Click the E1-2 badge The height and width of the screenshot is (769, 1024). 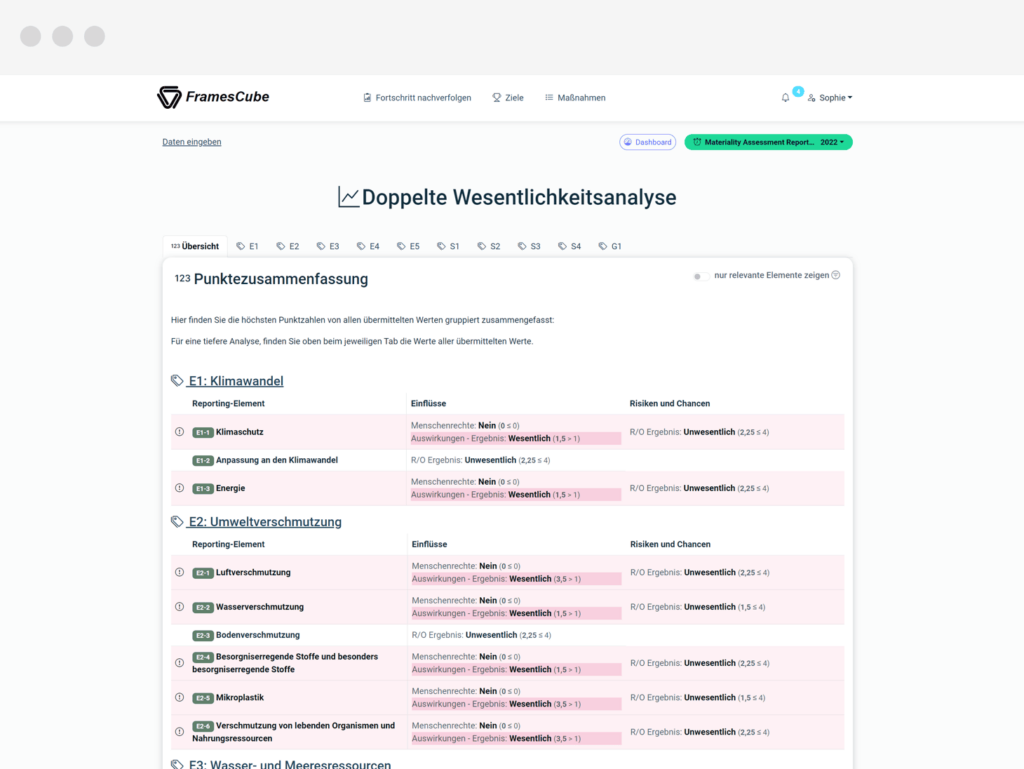pos(202,460)
